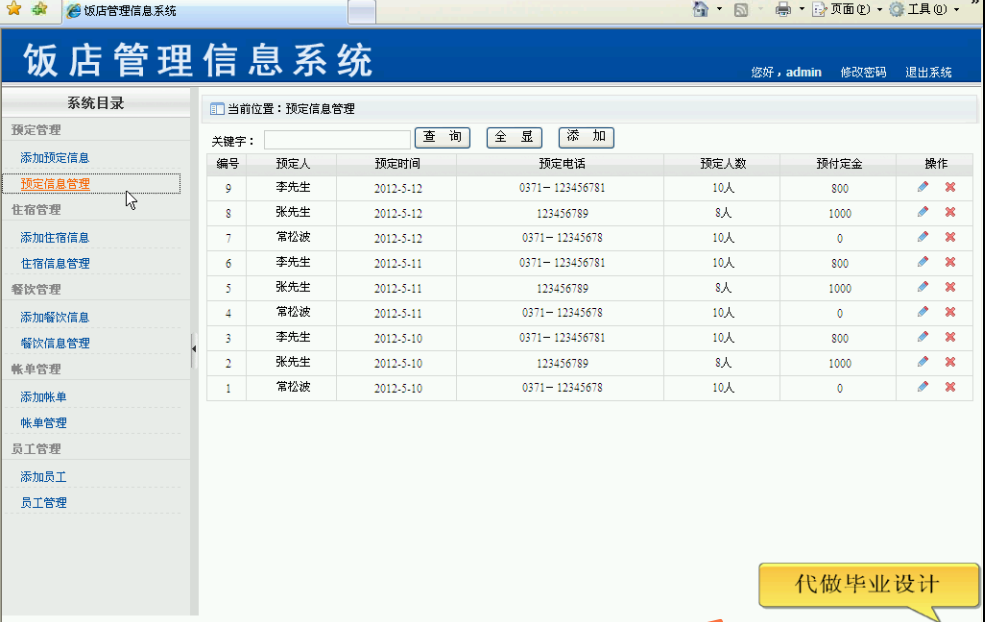Click the Add to Favorites icon

point(40,9)
